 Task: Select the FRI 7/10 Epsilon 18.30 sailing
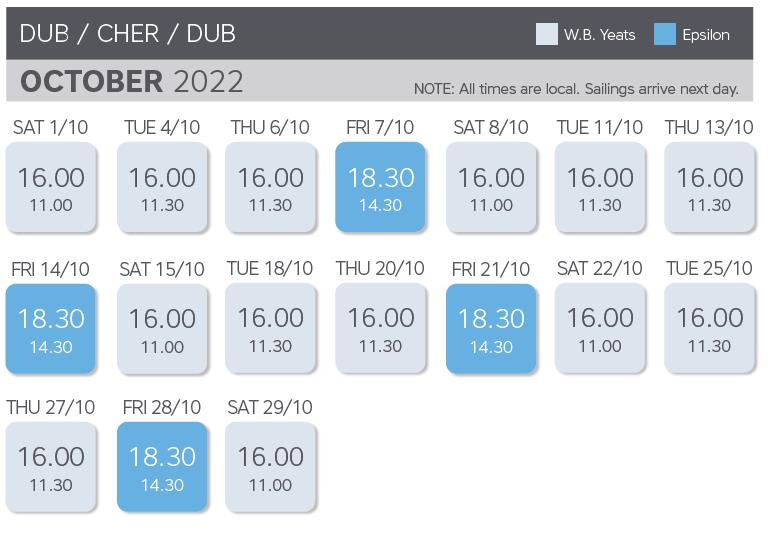pyautogui.click(x=380, y=187)
